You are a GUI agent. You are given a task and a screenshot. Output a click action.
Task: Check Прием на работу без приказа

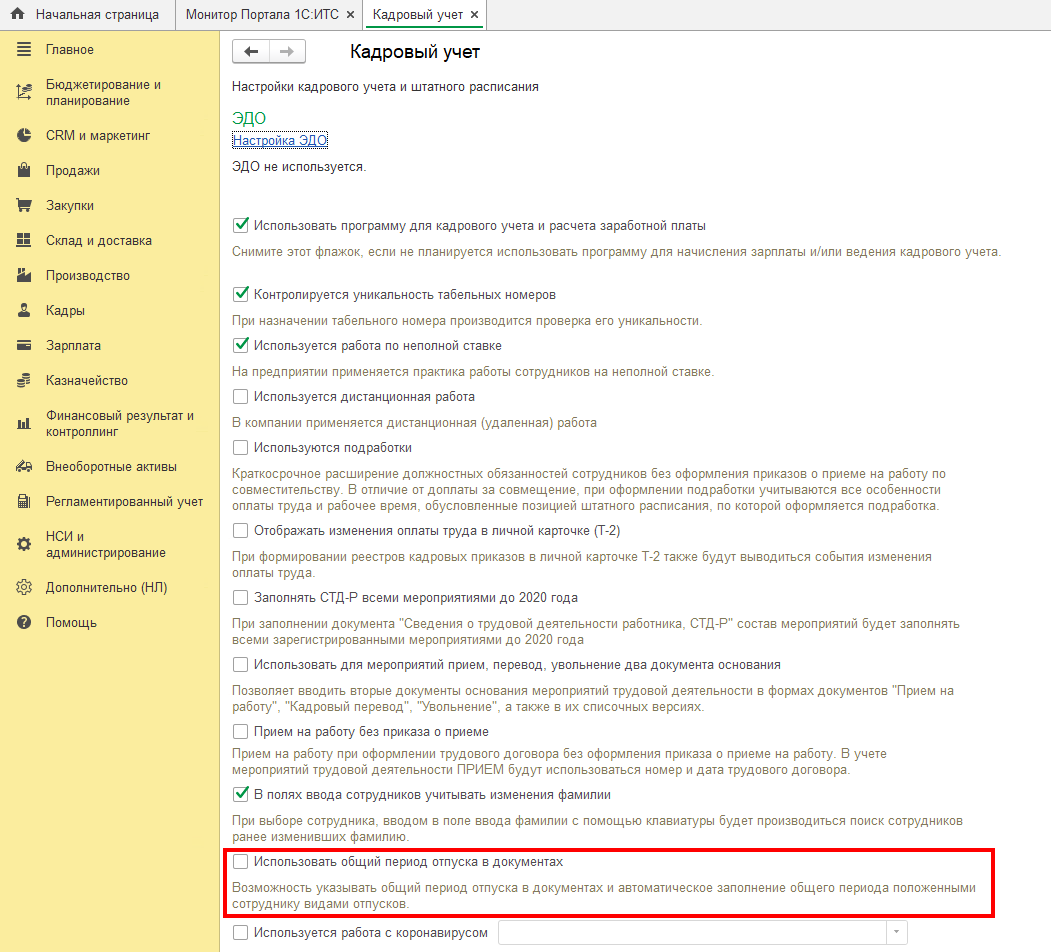pos(241,731)
